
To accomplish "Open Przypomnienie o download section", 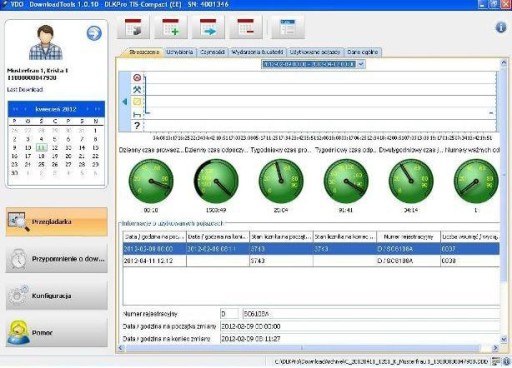I will click(x=57, y=259).
